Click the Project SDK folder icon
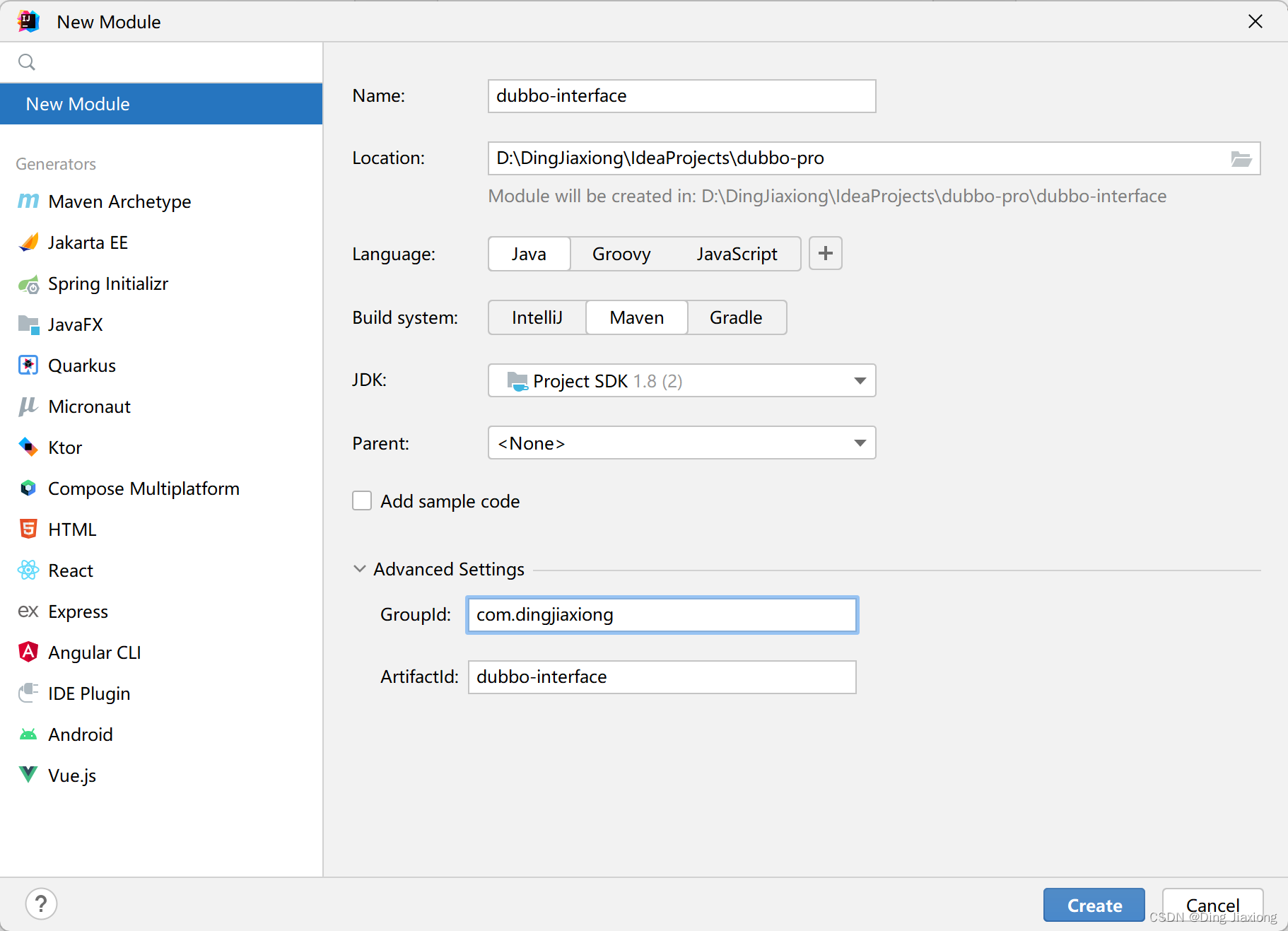Screen dimensions: 1288x931 coord(517,382)
